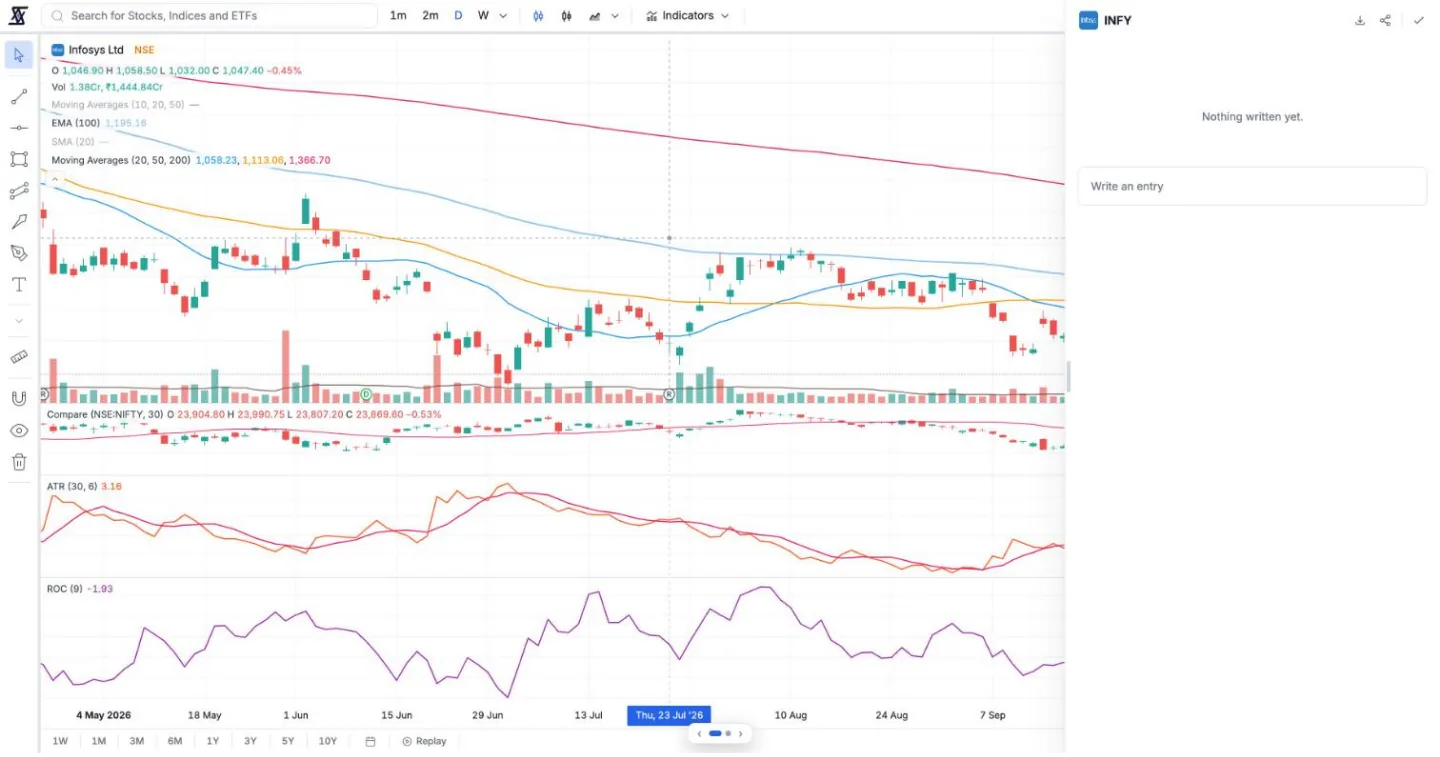Set chart range to 1W

coord(60,741)
